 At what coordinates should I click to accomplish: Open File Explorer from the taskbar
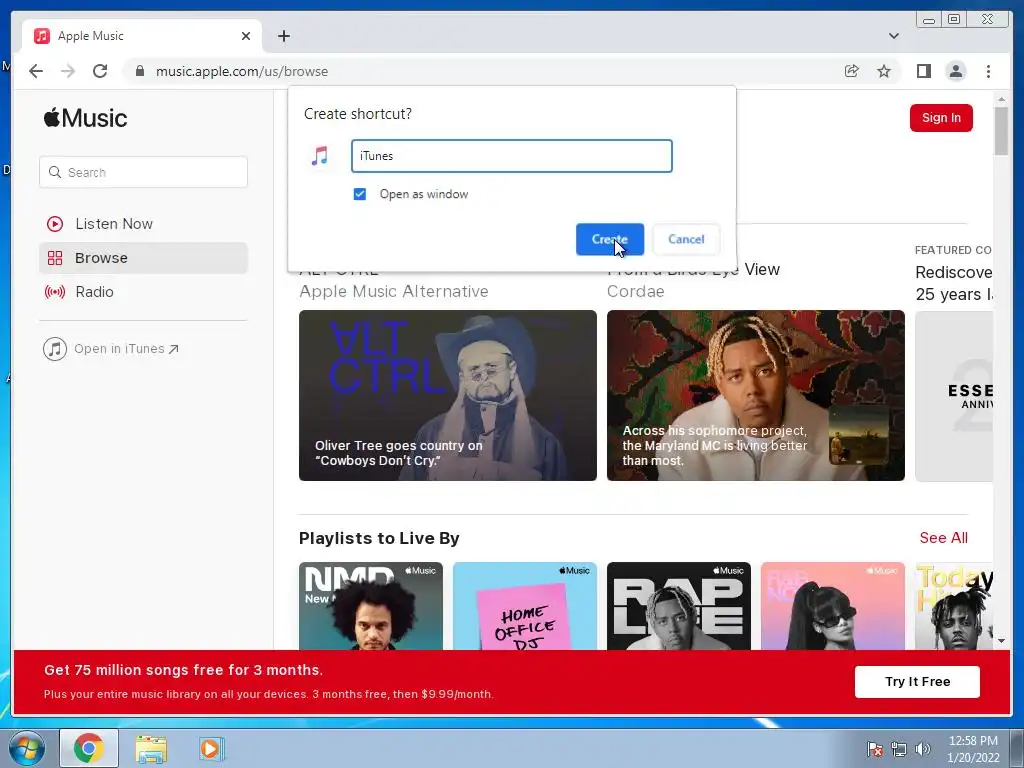[151, 749]
